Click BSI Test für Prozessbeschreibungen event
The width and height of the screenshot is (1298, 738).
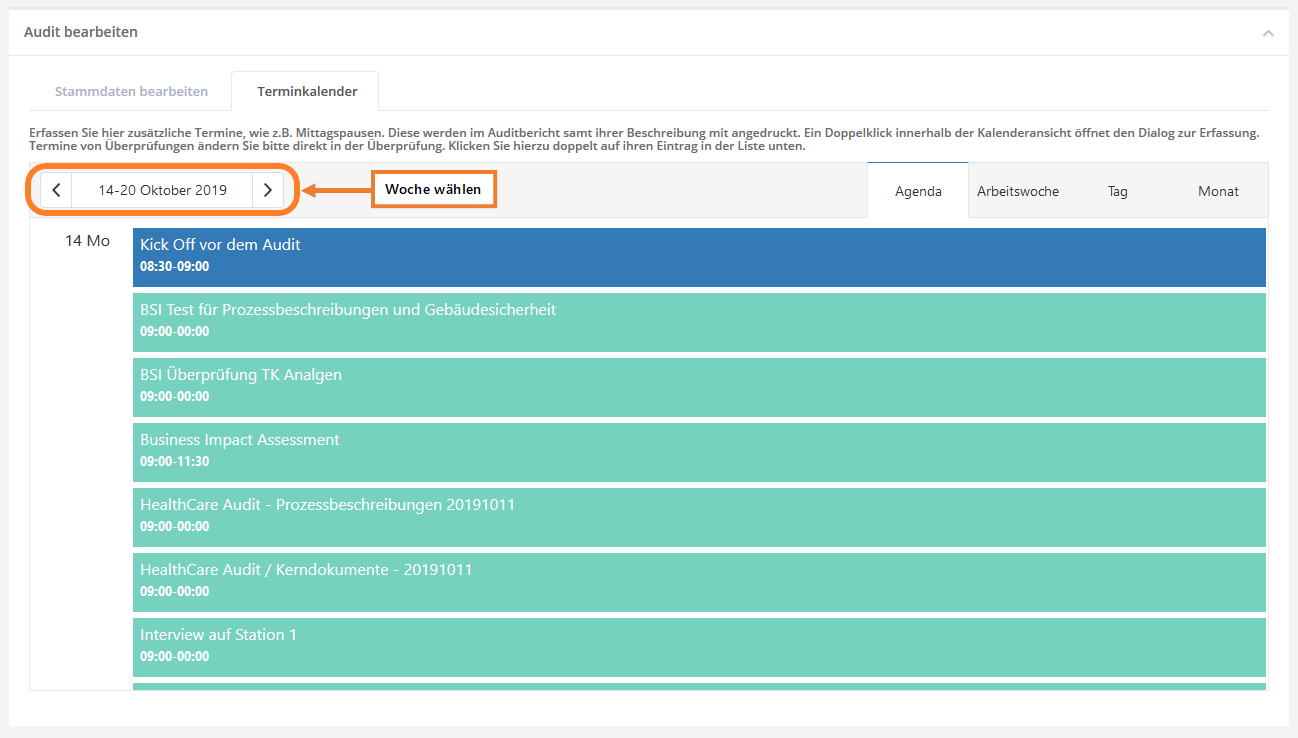[698, 322]
